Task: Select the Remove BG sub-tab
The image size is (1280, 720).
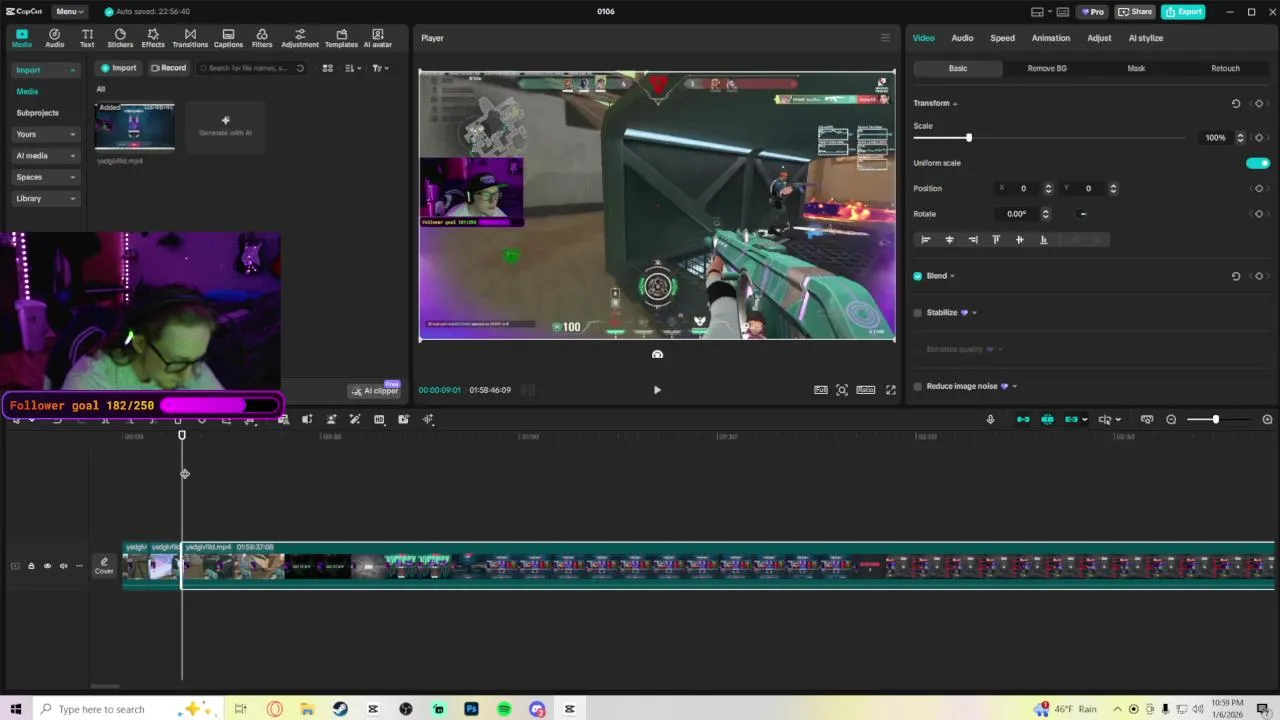Action: point(1047,68)
